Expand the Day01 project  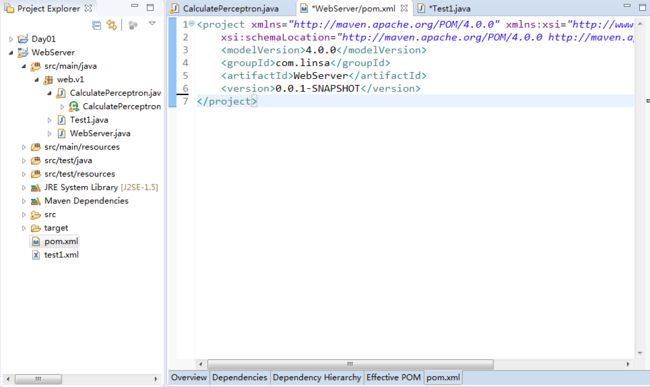click(11, 39)
